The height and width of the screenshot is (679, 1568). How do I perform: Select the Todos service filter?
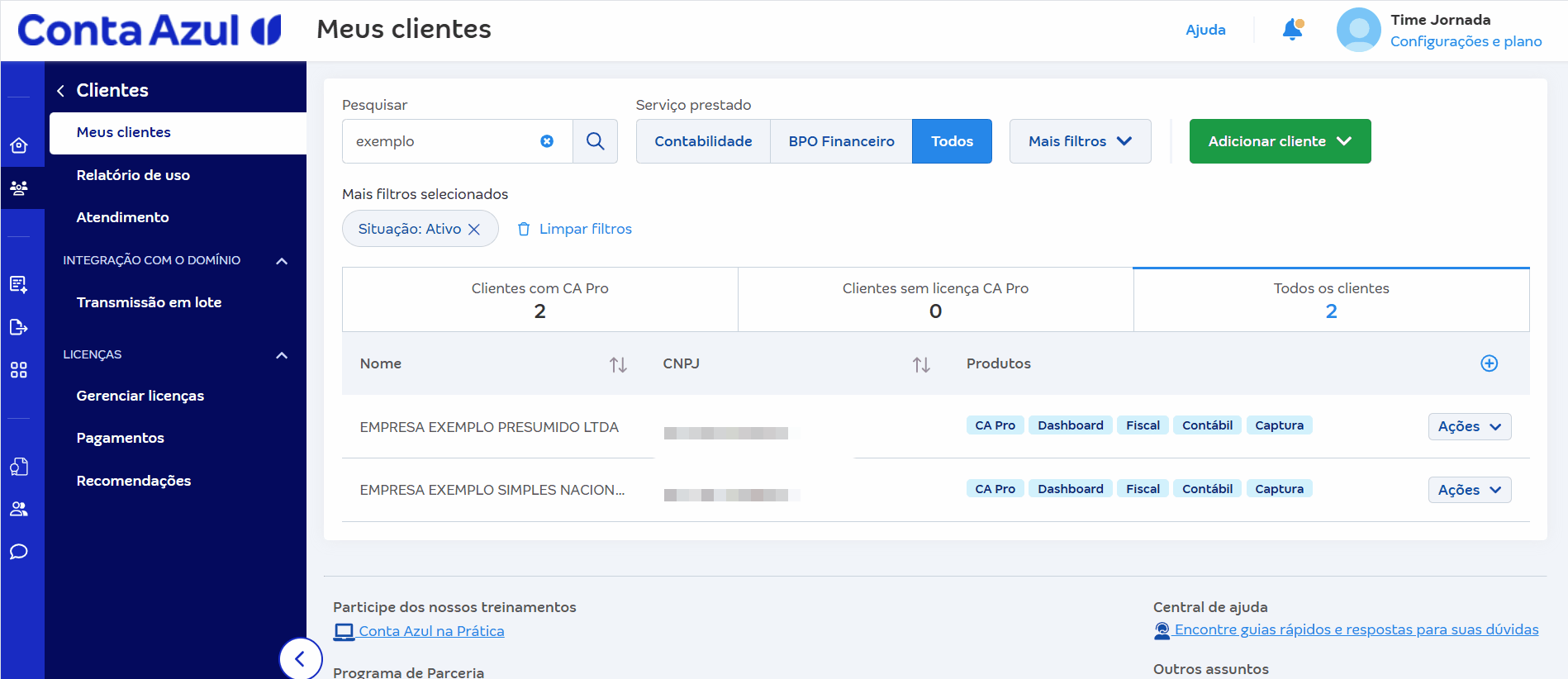952,141
